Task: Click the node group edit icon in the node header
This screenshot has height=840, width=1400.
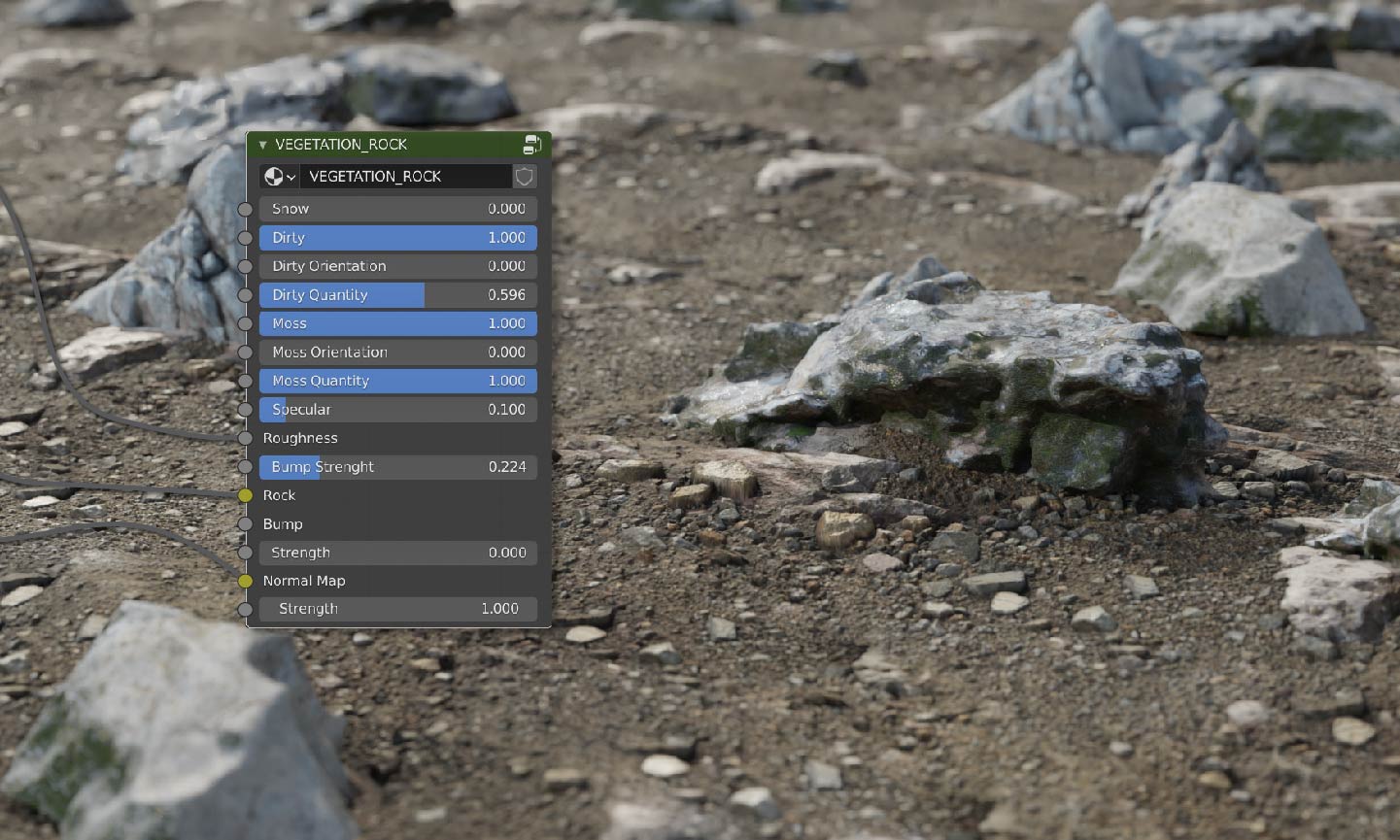Action: pyautogui.click(x=531, y=145)
